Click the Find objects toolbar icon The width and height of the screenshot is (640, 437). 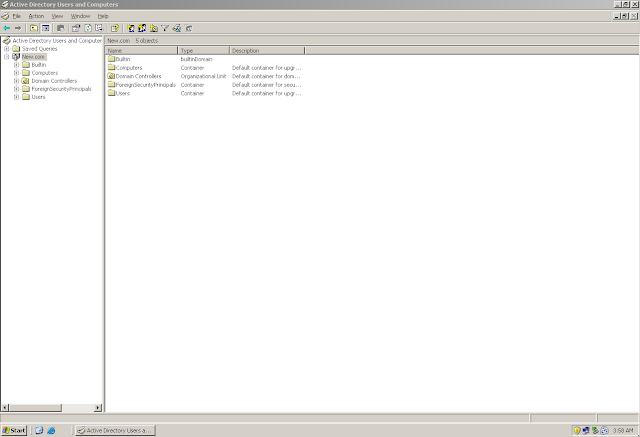coord(177,28)
